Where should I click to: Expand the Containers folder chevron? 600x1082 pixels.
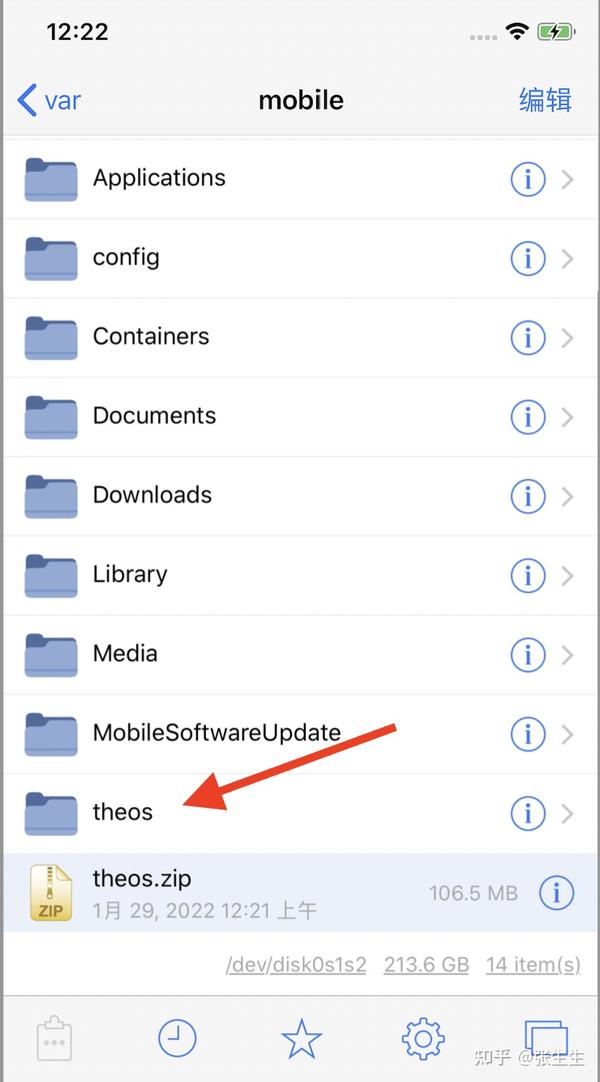[568, 338]
